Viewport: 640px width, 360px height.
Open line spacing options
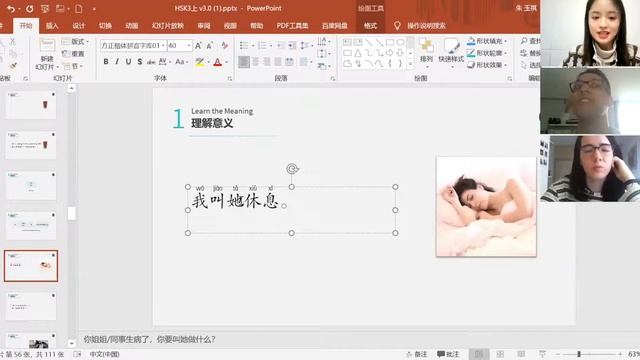[x=305, y=45]
